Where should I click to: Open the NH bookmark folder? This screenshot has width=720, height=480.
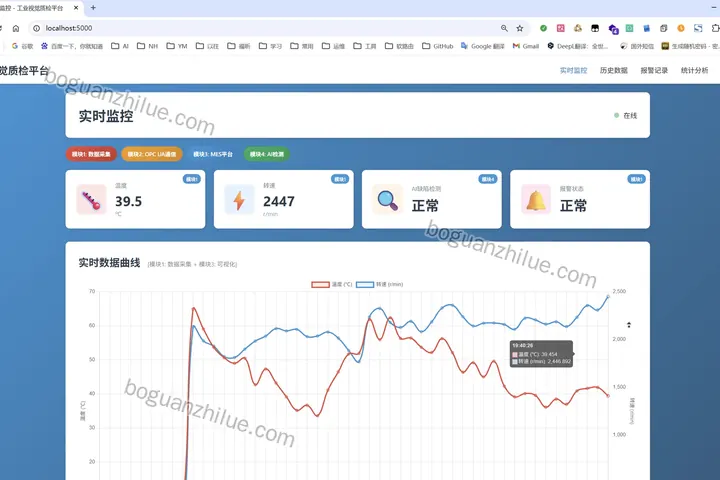[147, 46]
